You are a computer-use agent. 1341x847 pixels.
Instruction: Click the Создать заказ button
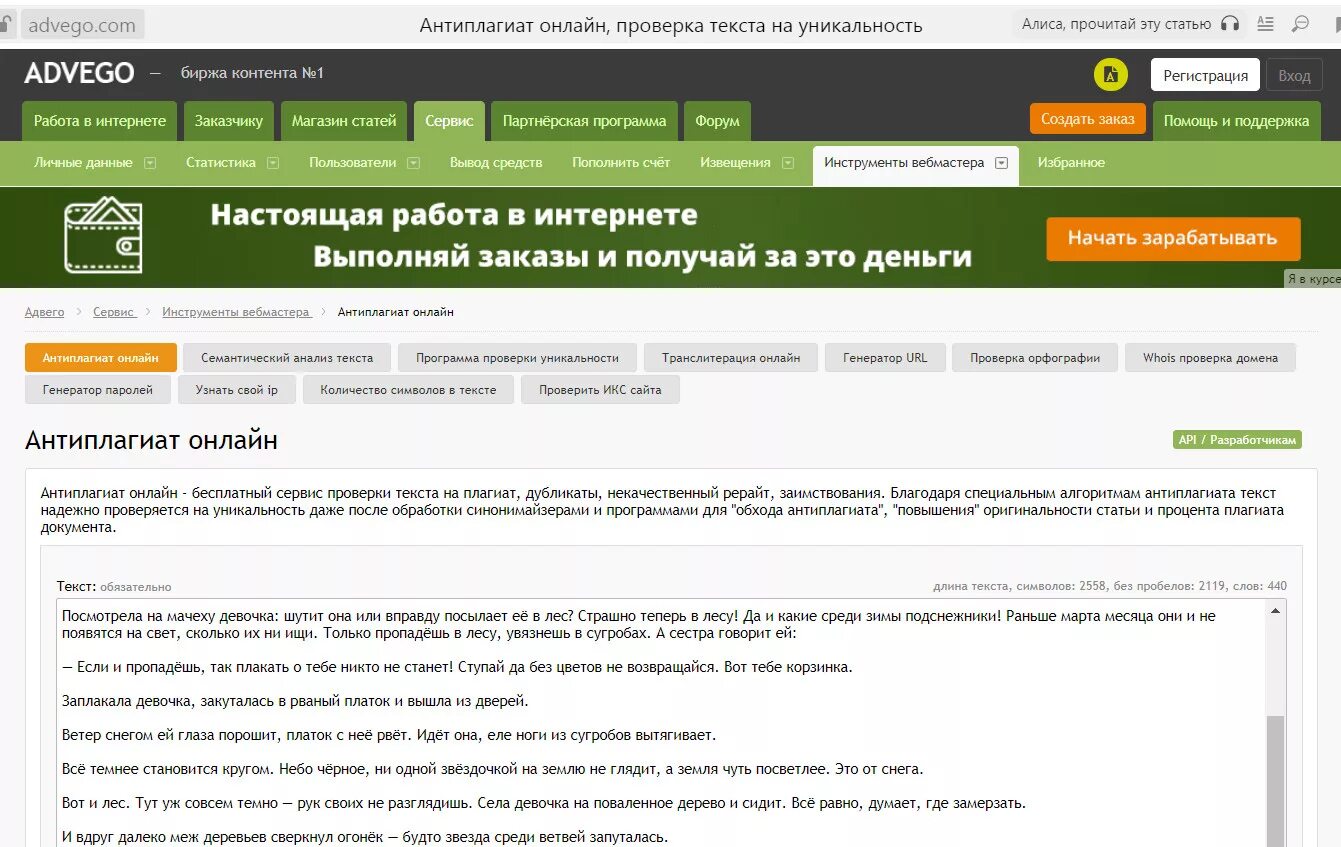[1087, 119]
